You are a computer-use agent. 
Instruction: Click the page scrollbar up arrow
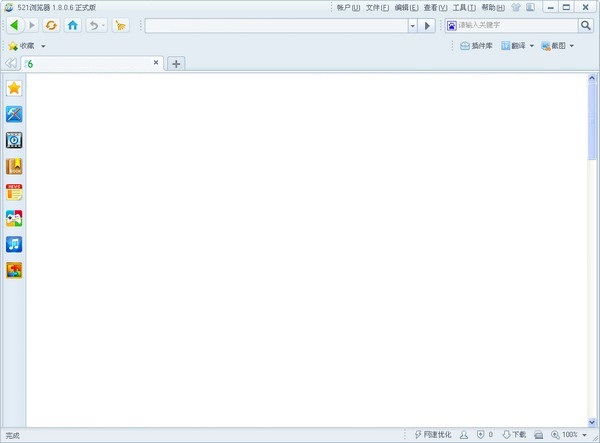[x=592, y=78]
